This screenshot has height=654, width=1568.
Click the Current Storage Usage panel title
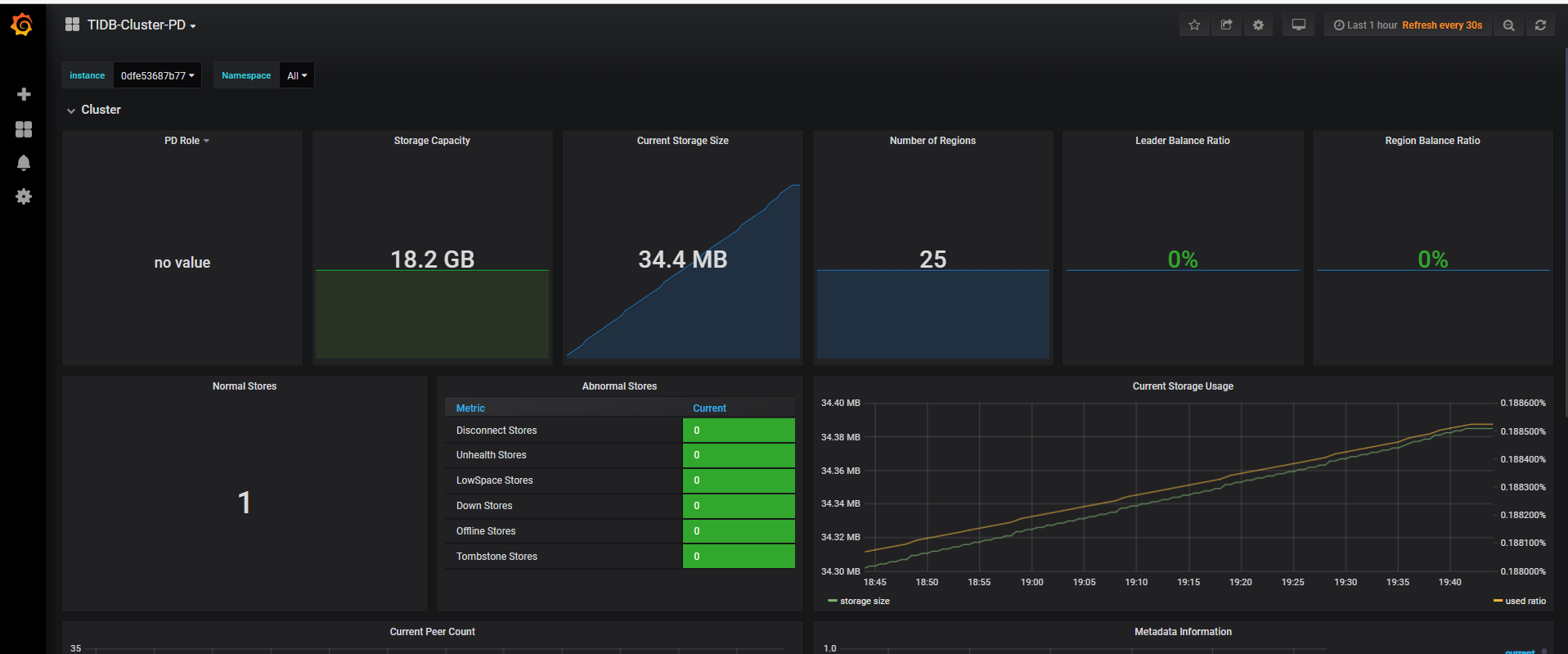(1183, 386)
